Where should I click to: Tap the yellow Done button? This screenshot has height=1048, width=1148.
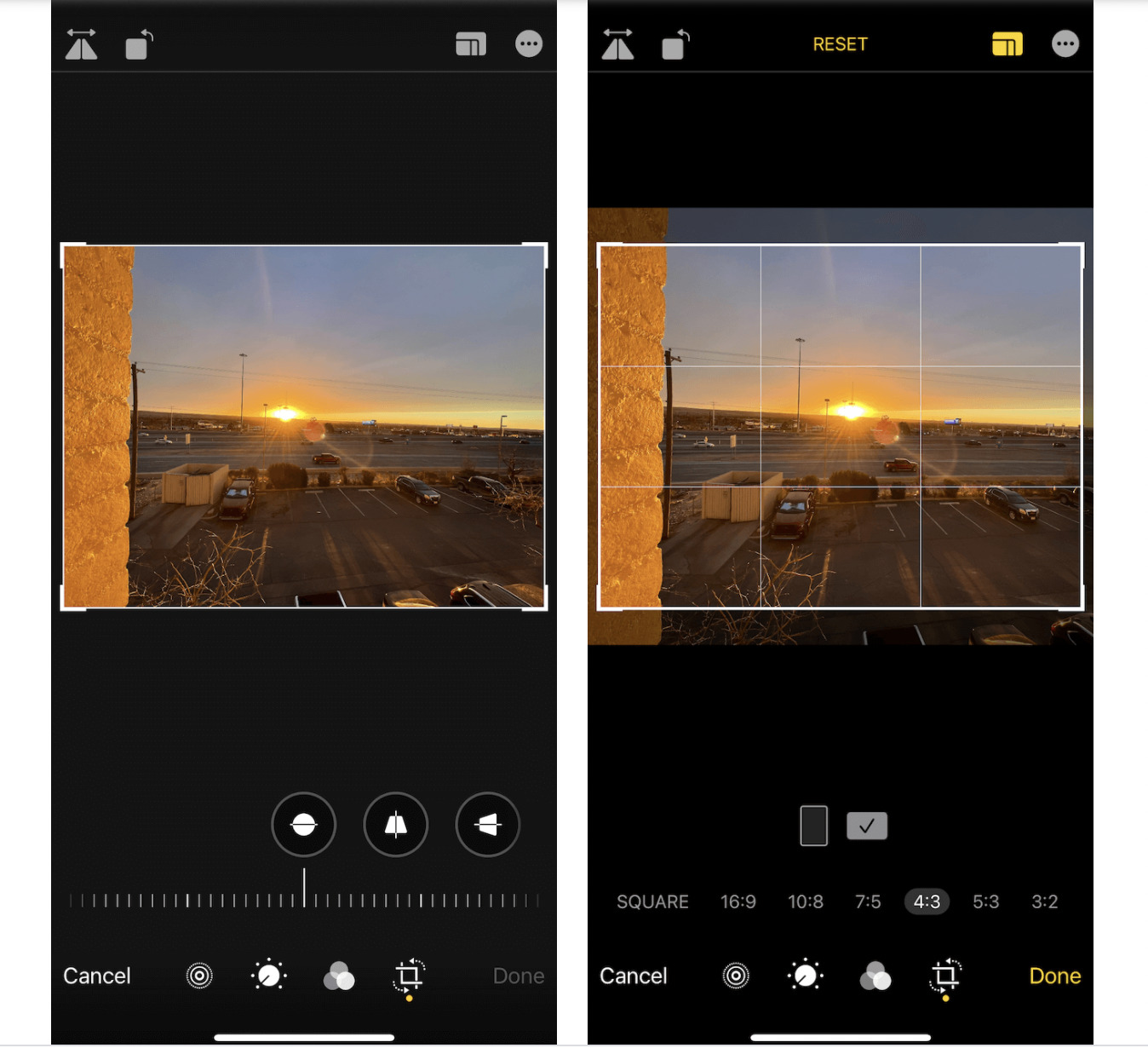1054,976
